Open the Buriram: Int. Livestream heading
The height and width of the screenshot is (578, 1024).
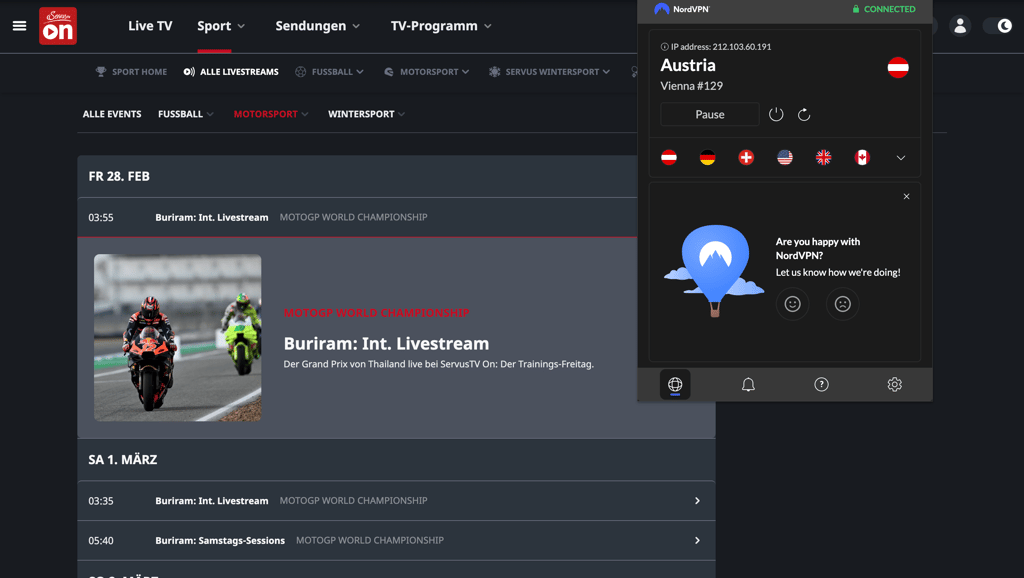pyautogui.click(x=386, y=344)
